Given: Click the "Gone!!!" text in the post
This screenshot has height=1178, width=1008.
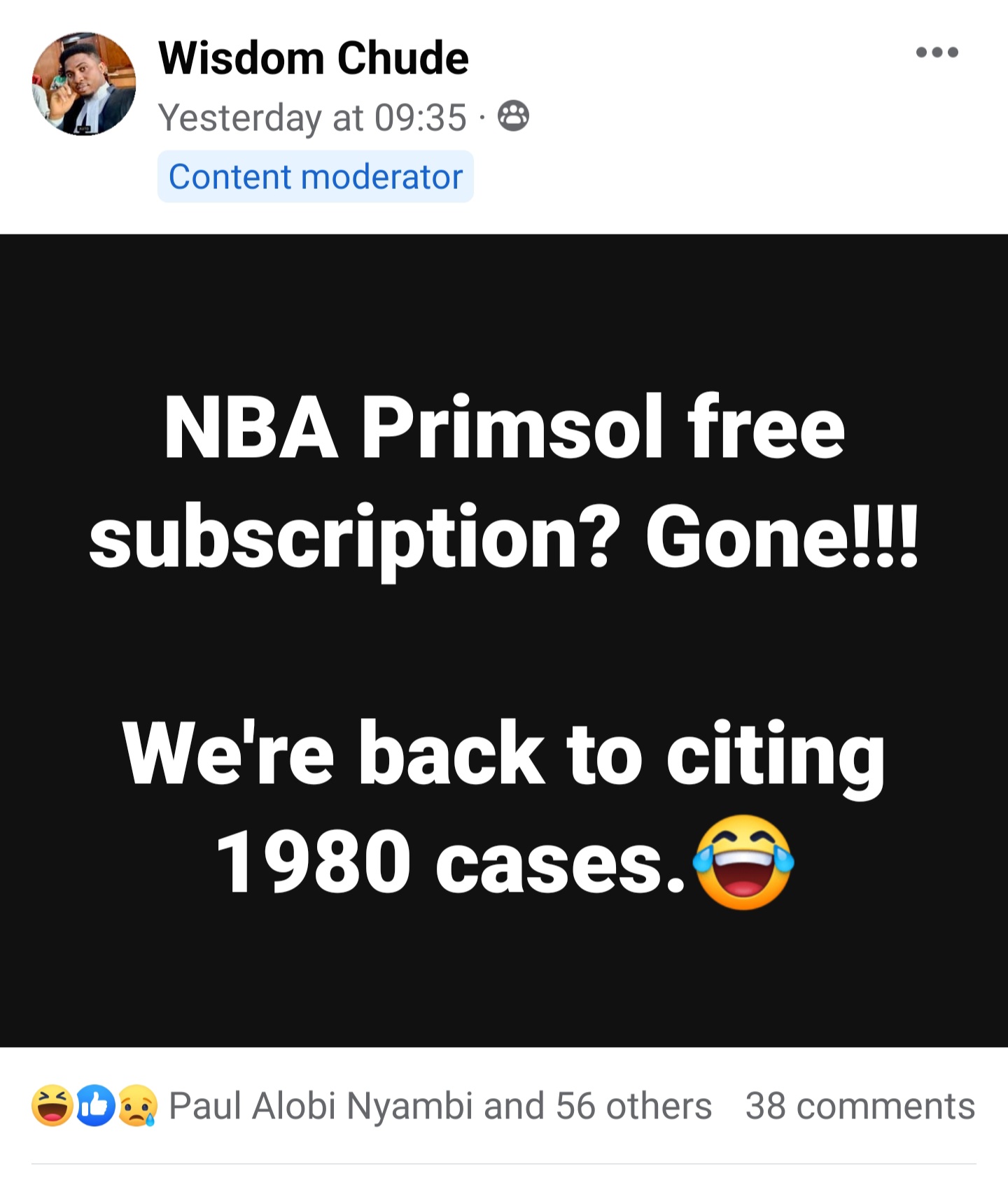Looking at the screenshot, I should [x=780, y=538].
